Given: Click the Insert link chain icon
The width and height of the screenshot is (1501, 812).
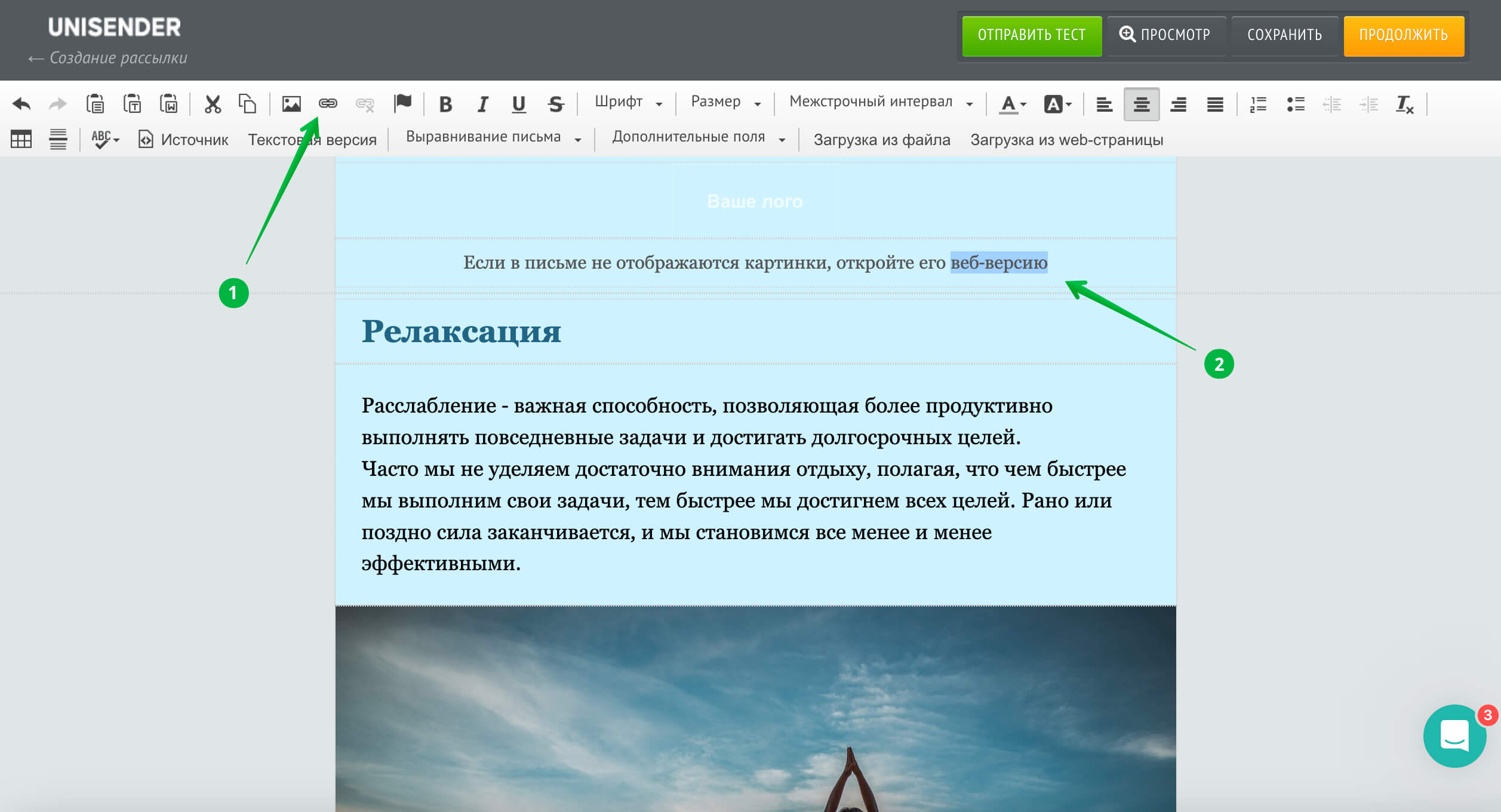Looking at the screenshot, I should click(328, 104).
